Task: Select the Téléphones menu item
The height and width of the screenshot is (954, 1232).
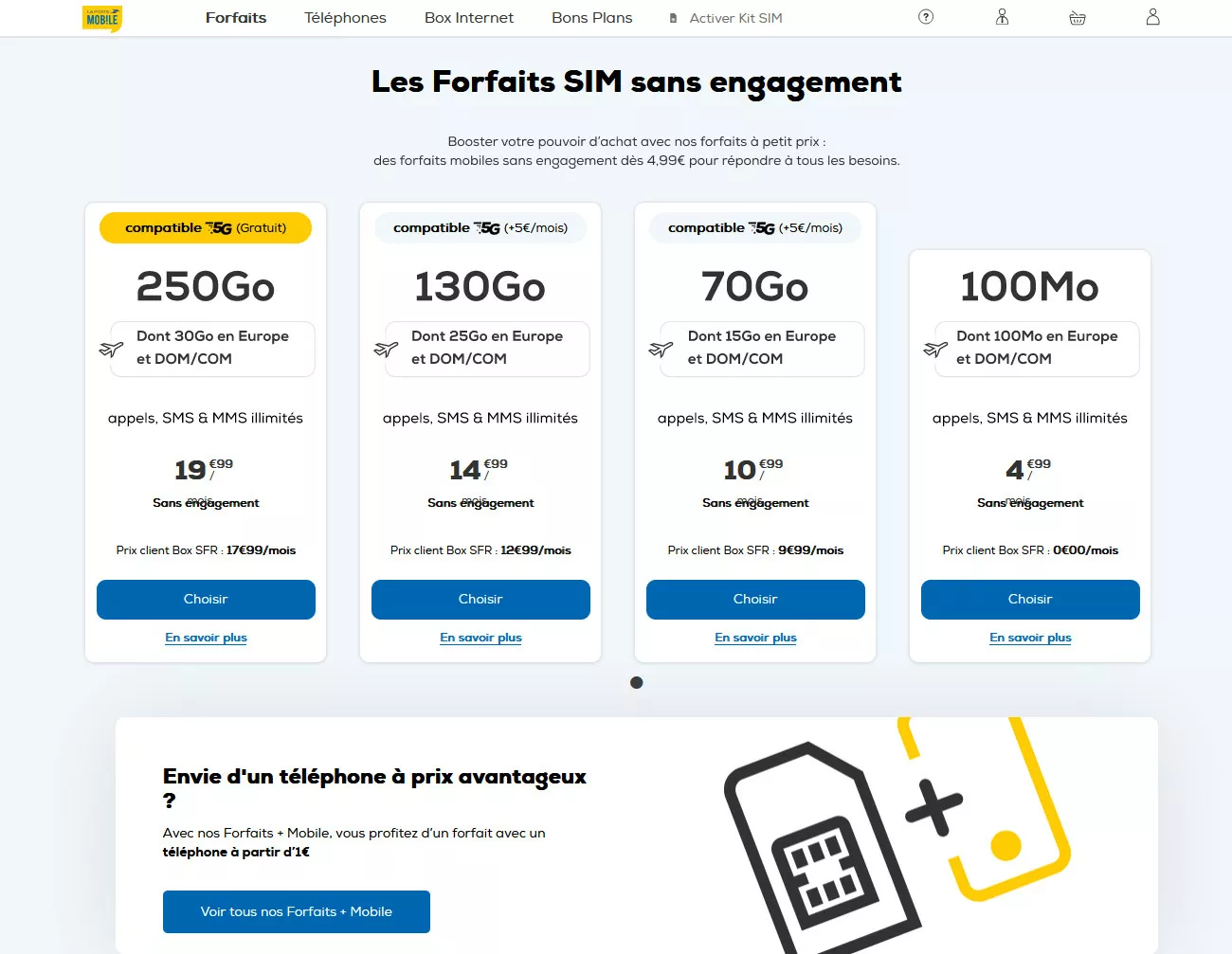Action: [x=345, y=17]
